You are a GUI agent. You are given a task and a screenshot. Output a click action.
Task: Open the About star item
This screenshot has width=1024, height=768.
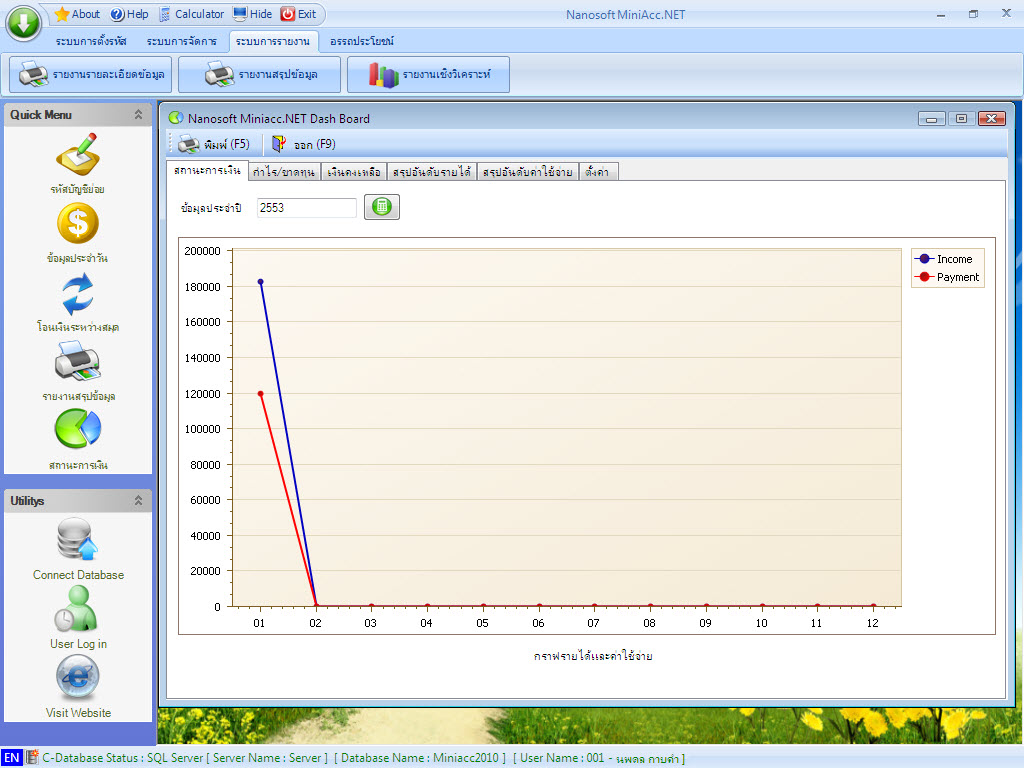pos(77,14)
